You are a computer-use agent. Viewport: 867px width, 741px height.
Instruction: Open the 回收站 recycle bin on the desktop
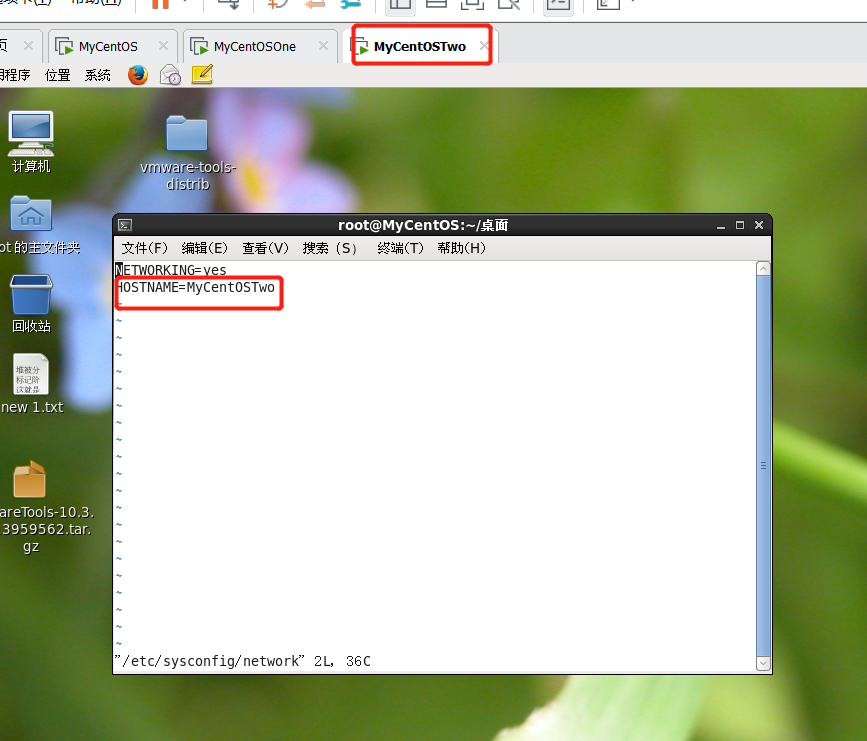pyautogui.click(x=31, y=290)
